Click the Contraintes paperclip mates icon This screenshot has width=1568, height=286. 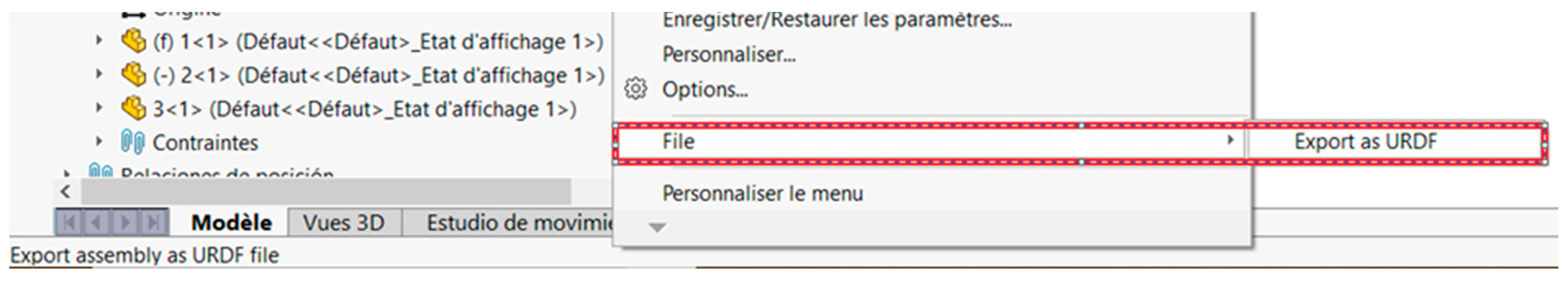pyautogui.click(x=132, y=143)
